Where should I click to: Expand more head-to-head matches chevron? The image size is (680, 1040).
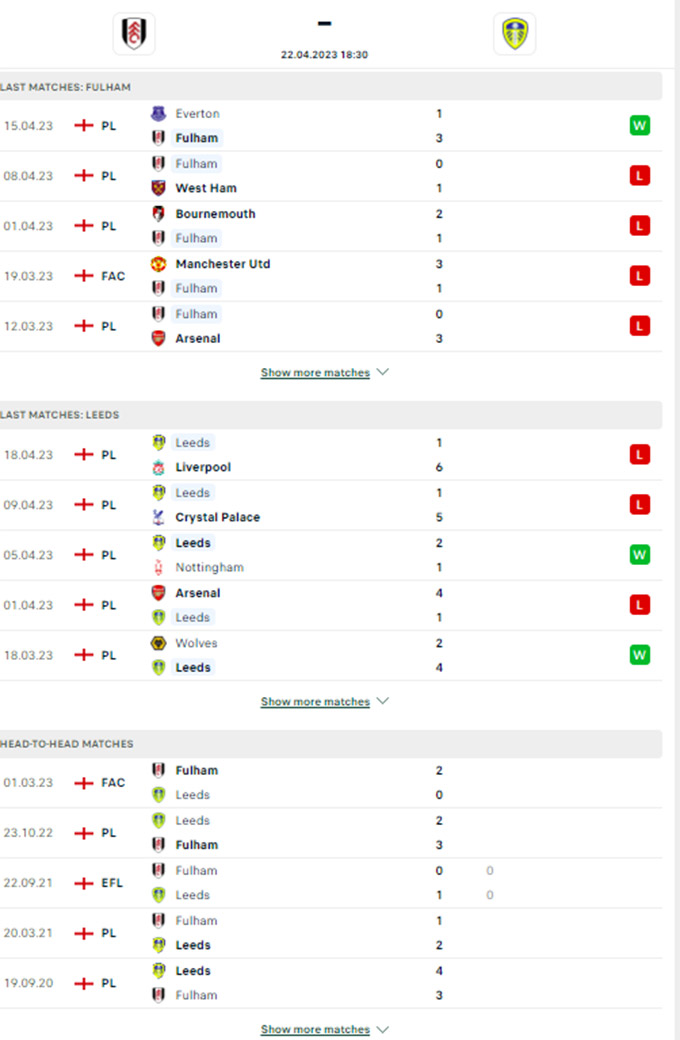click(383, 1029)
